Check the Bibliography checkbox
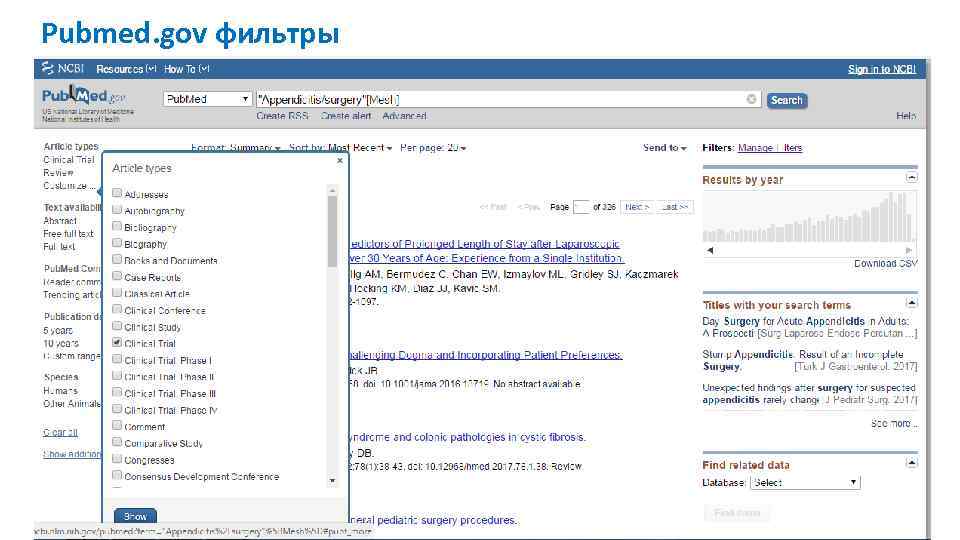This screenshot has width=960, height=540. click(x=117, y=226)
